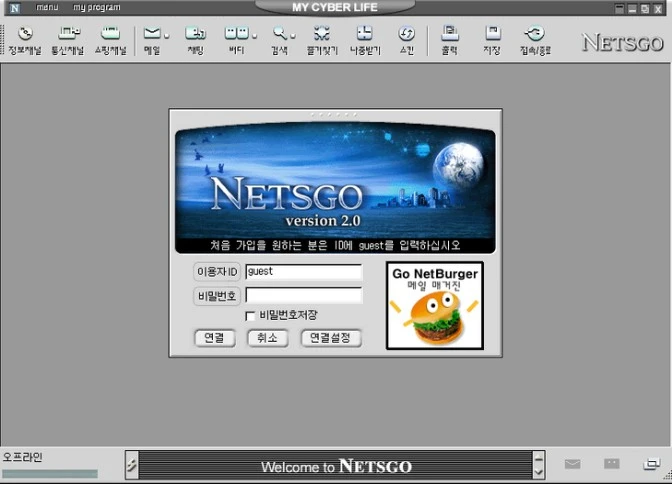
Task: Click the banner scroll up arrow
Action: (x=539, y=458)
